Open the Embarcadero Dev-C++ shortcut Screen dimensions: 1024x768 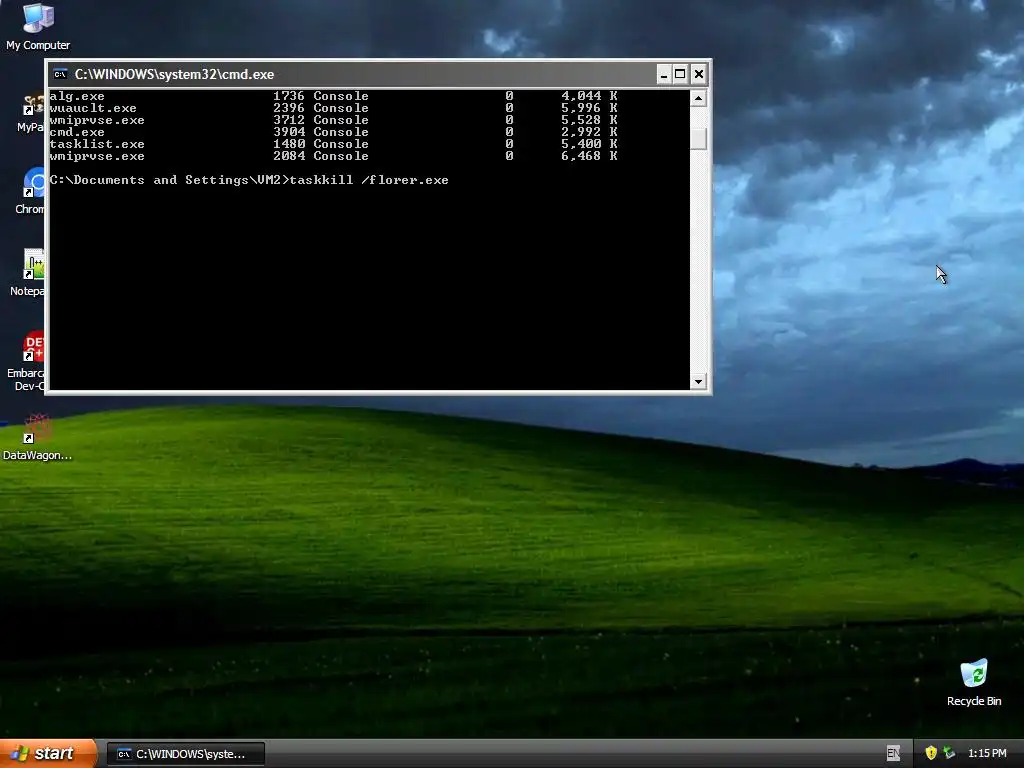(25, 361)
